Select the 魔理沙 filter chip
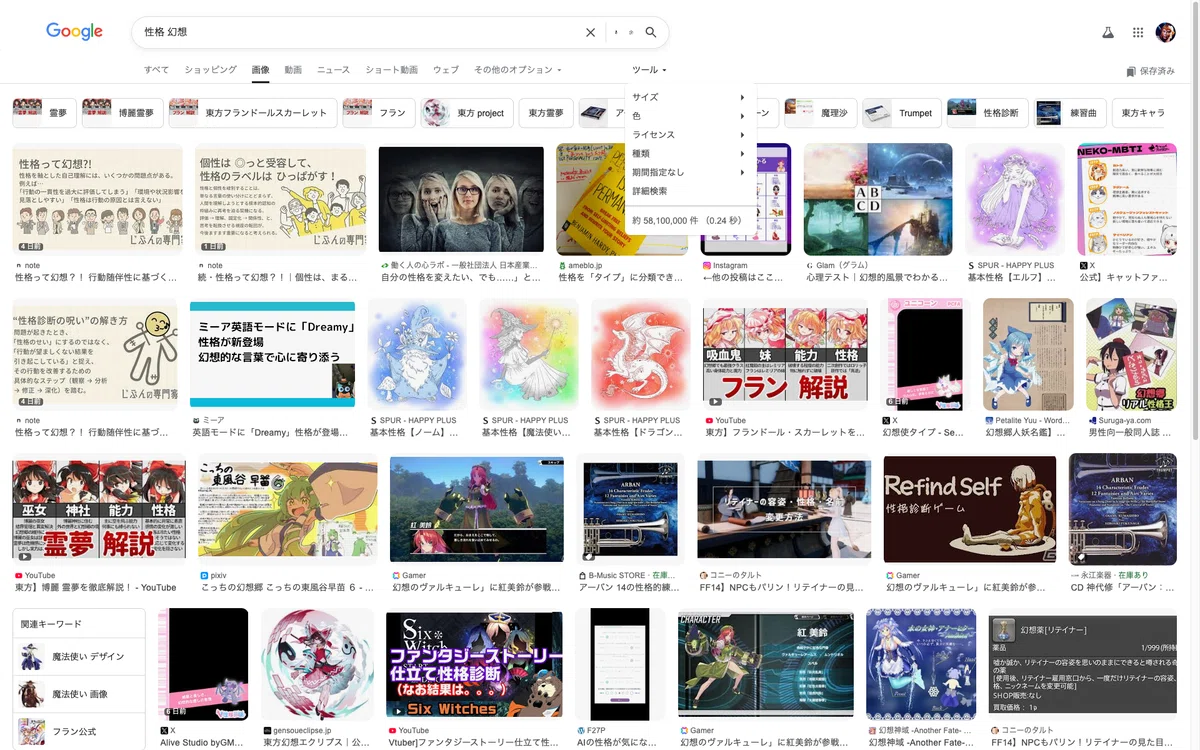The width and height of the screenshot is (1200, 750). click(820, 113)
